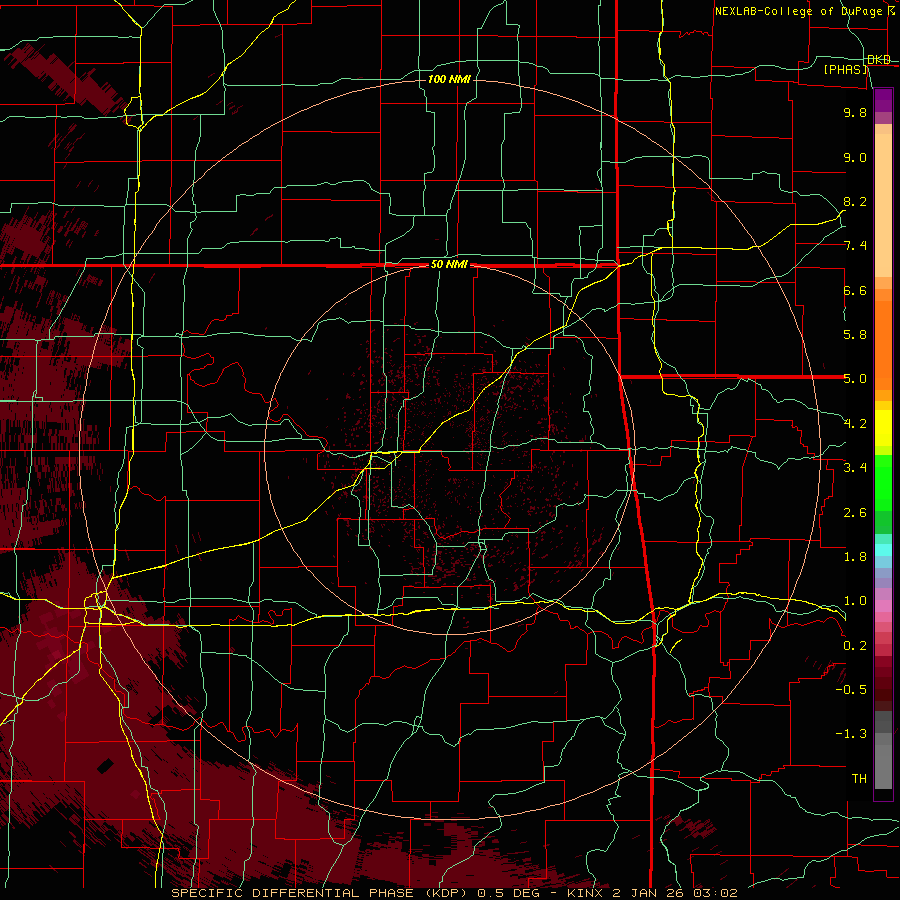
Task: Click the 4.2 value on the color scale
Action: tap(855, 424)
